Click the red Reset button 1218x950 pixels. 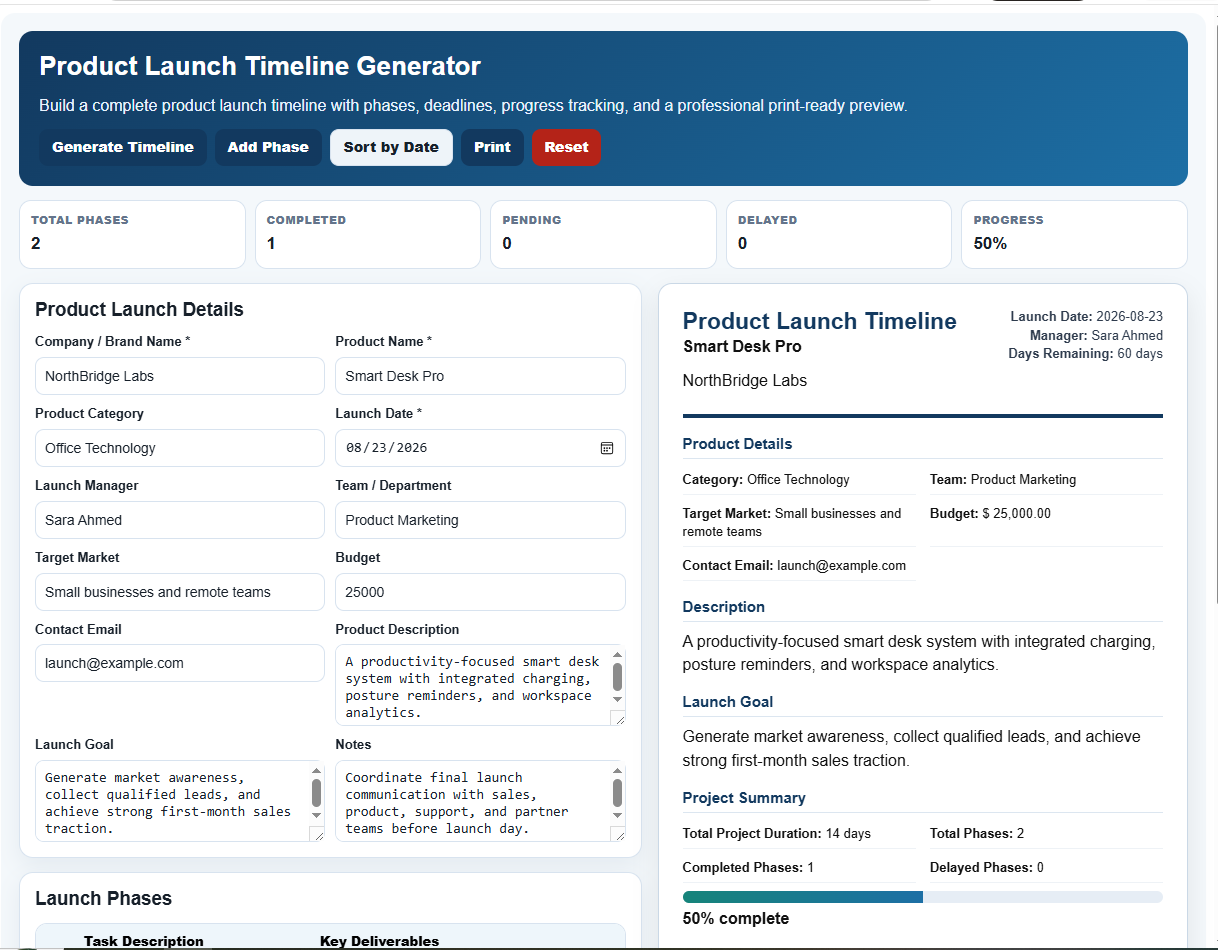pos(566,147)
